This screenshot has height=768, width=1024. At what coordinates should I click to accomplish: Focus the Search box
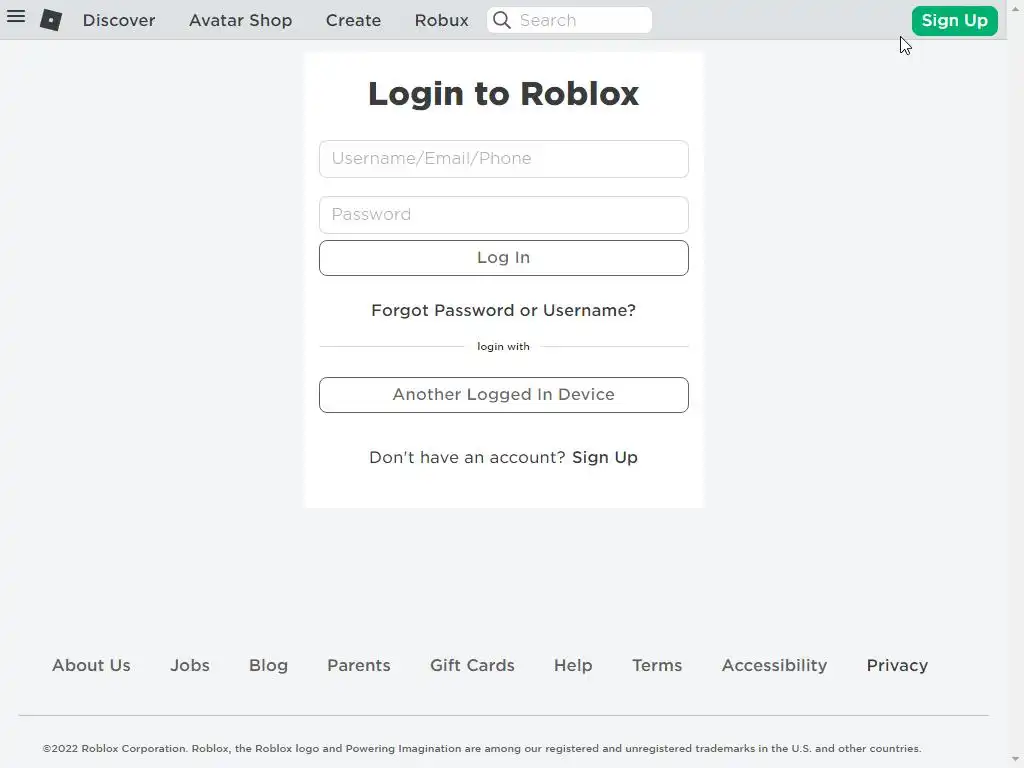coord(569,20)
